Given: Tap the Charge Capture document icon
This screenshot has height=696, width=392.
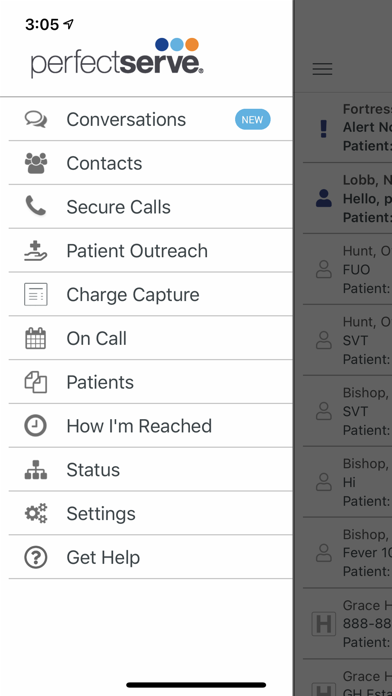Looking at the screenshot, I should 36,295.
